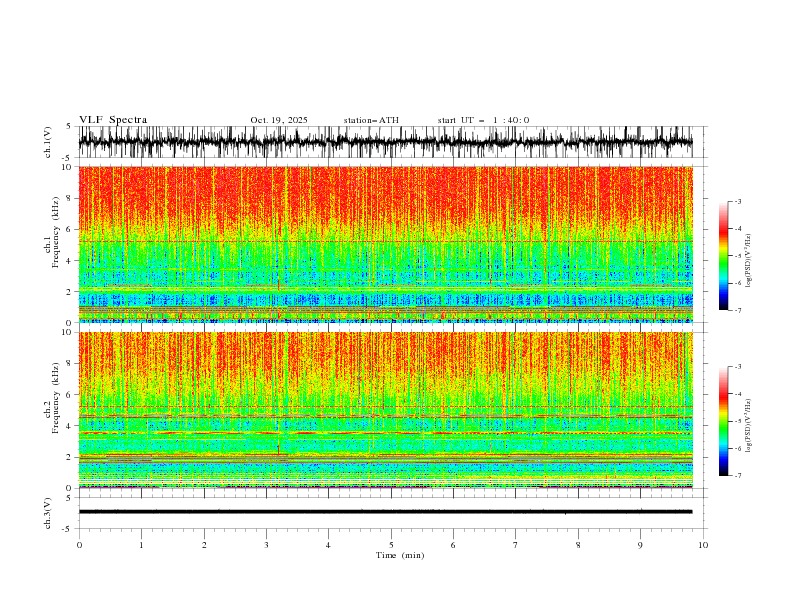Click inside the ch.1 spectrogram panel
The height and width of the screenshot is (612, 792).
385,244
